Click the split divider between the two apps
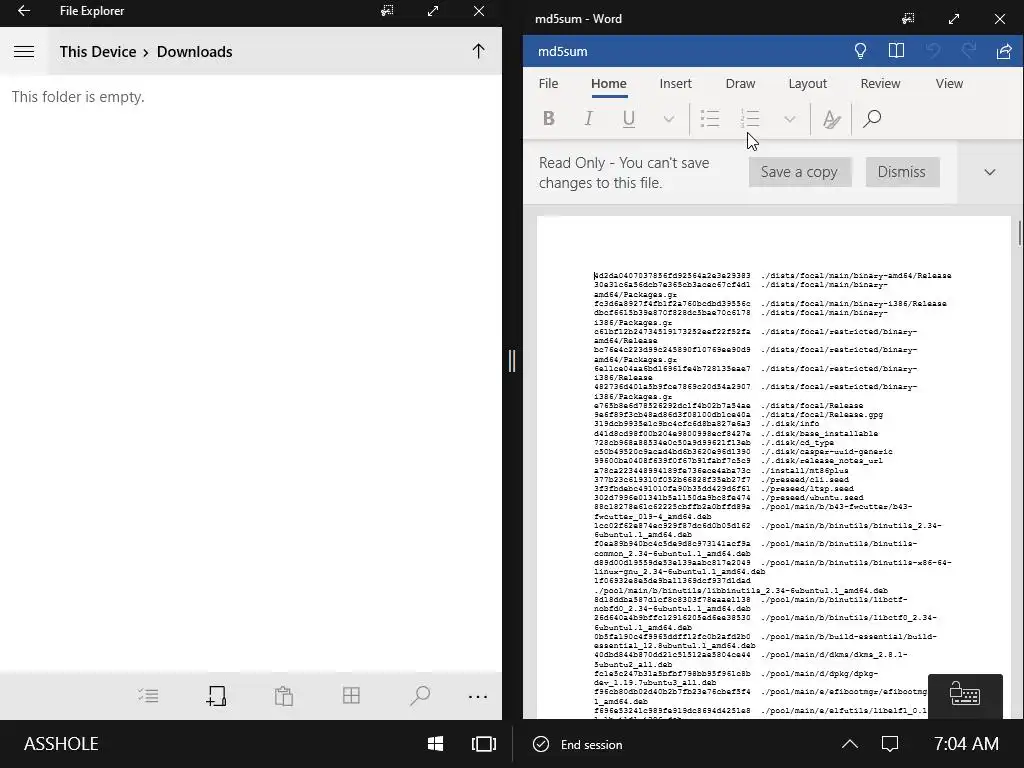Viewport: 1024px width, 768px height. 512,360
